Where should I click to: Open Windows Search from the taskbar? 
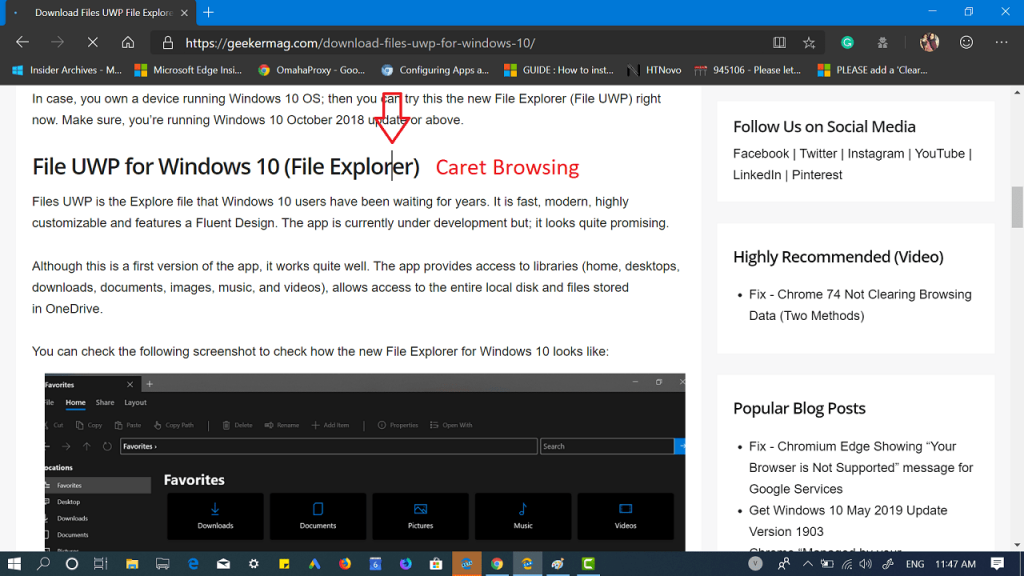[43, 564]
